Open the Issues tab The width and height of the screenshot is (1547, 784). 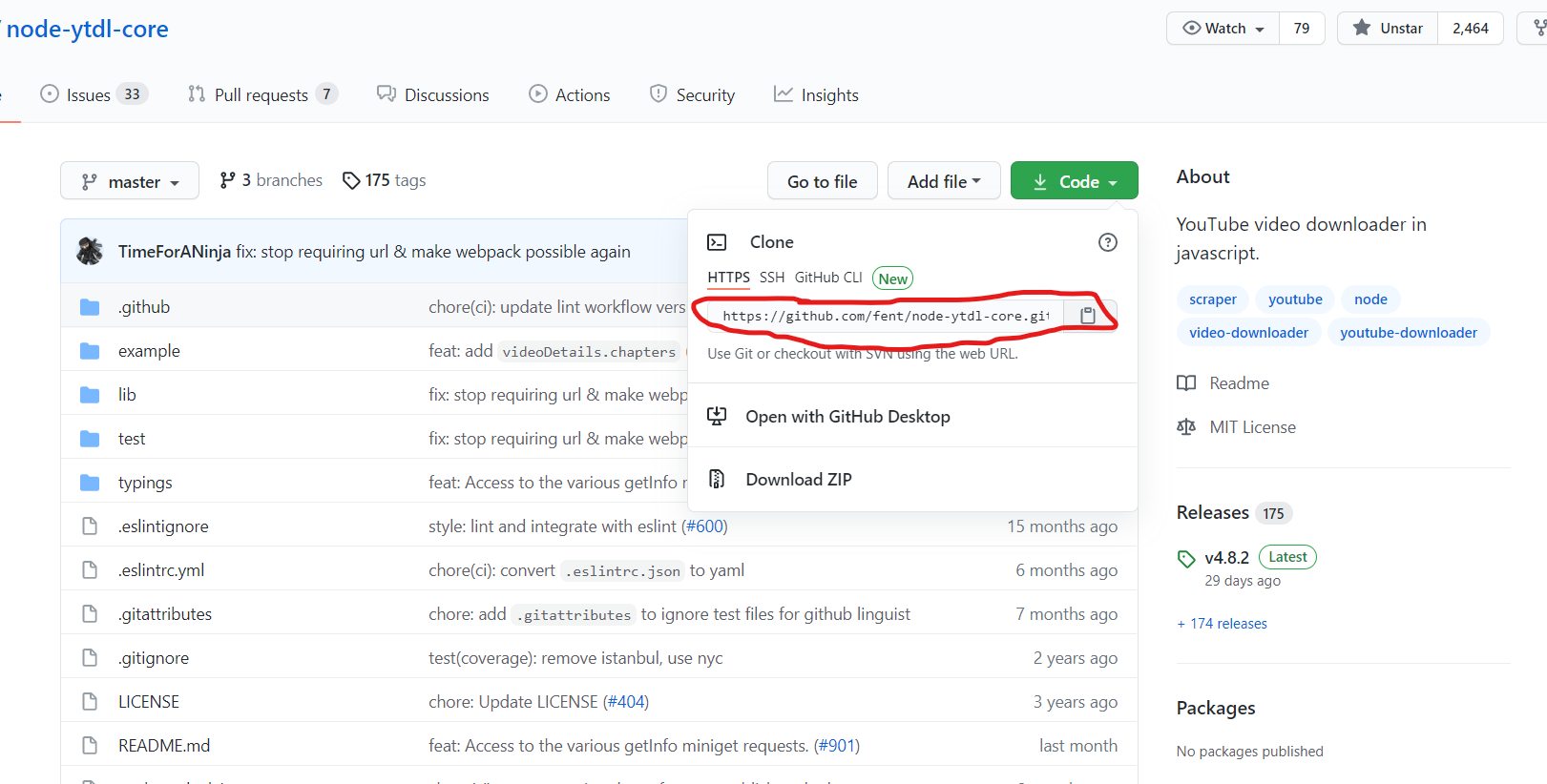tap(94, 94)
